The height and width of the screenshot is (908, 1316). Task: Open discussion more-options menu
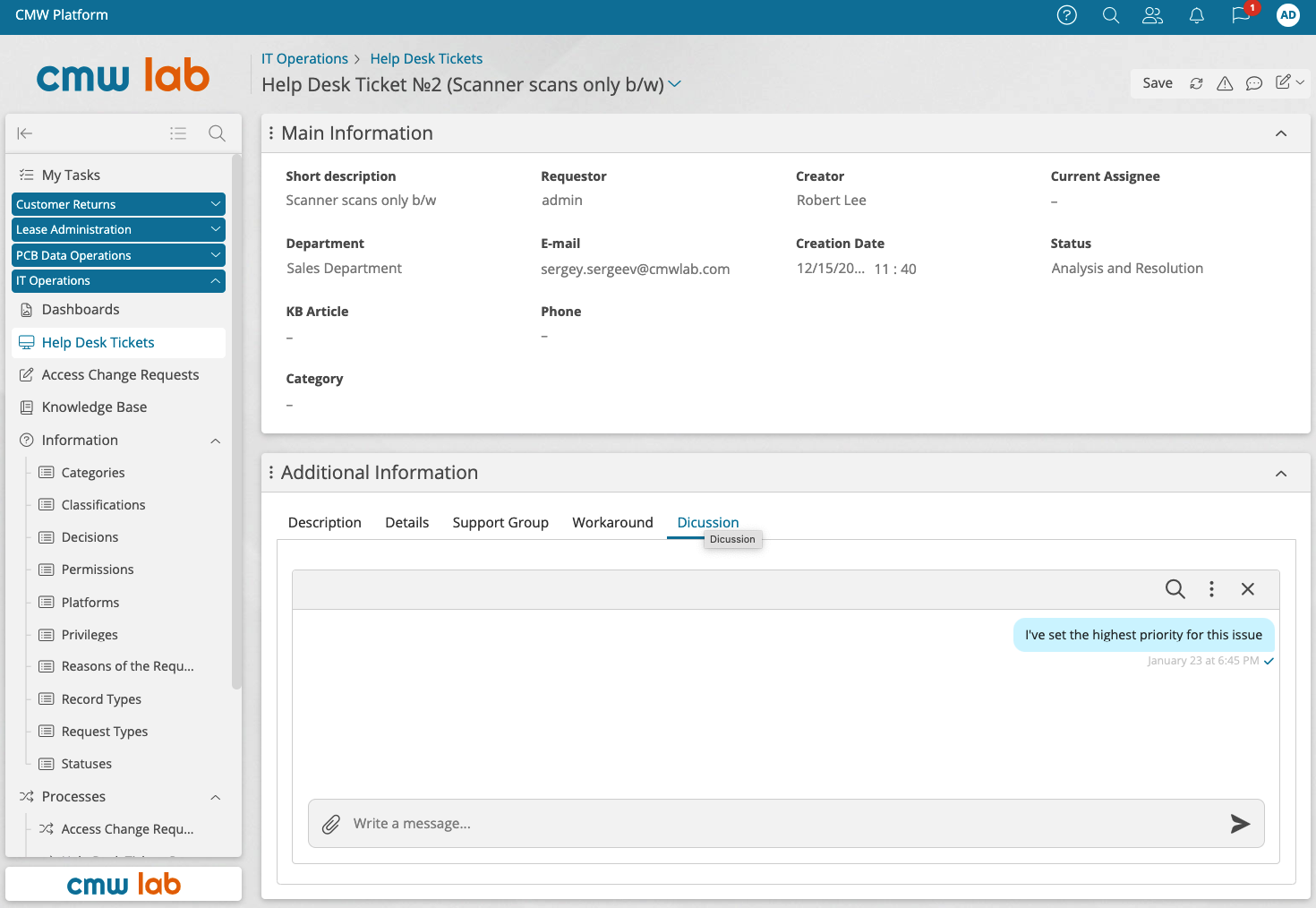coord(1211,588)
